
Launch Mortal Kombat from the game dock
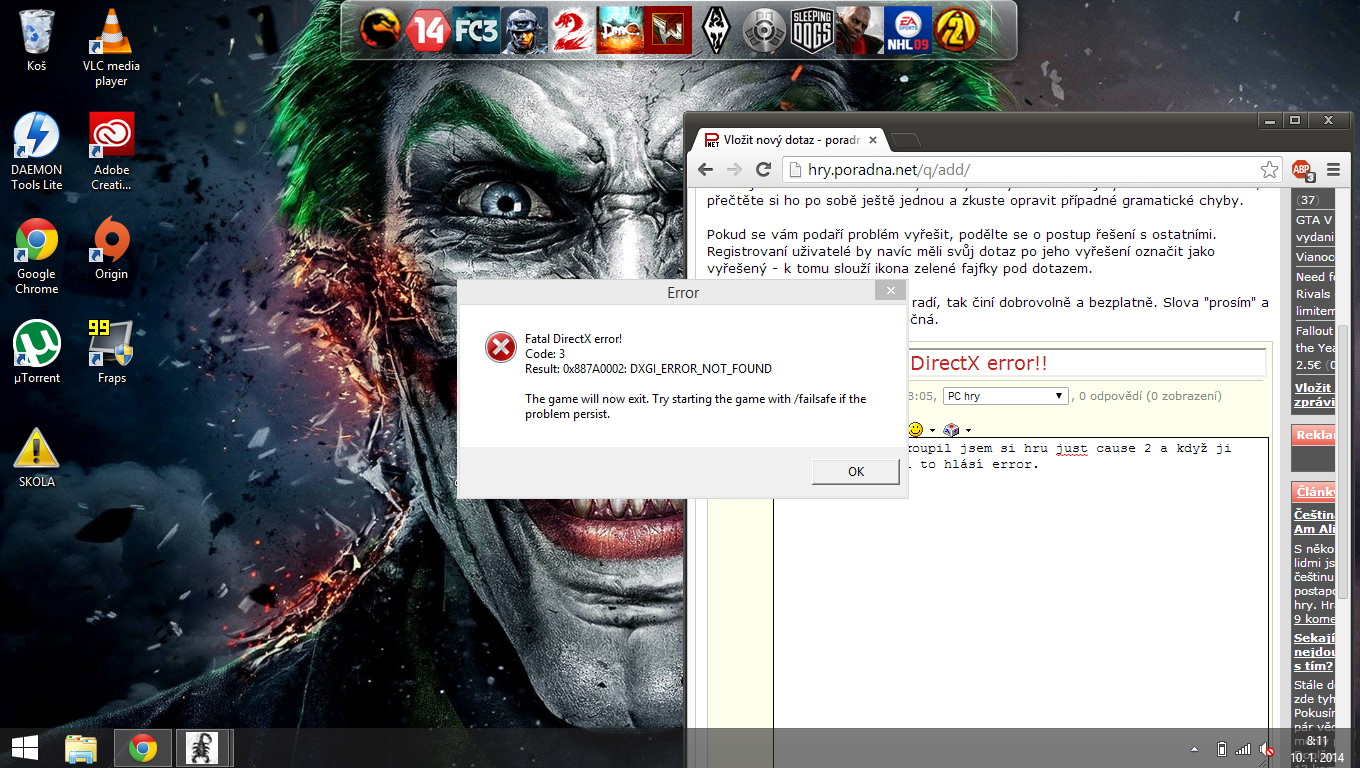[380, 30]
